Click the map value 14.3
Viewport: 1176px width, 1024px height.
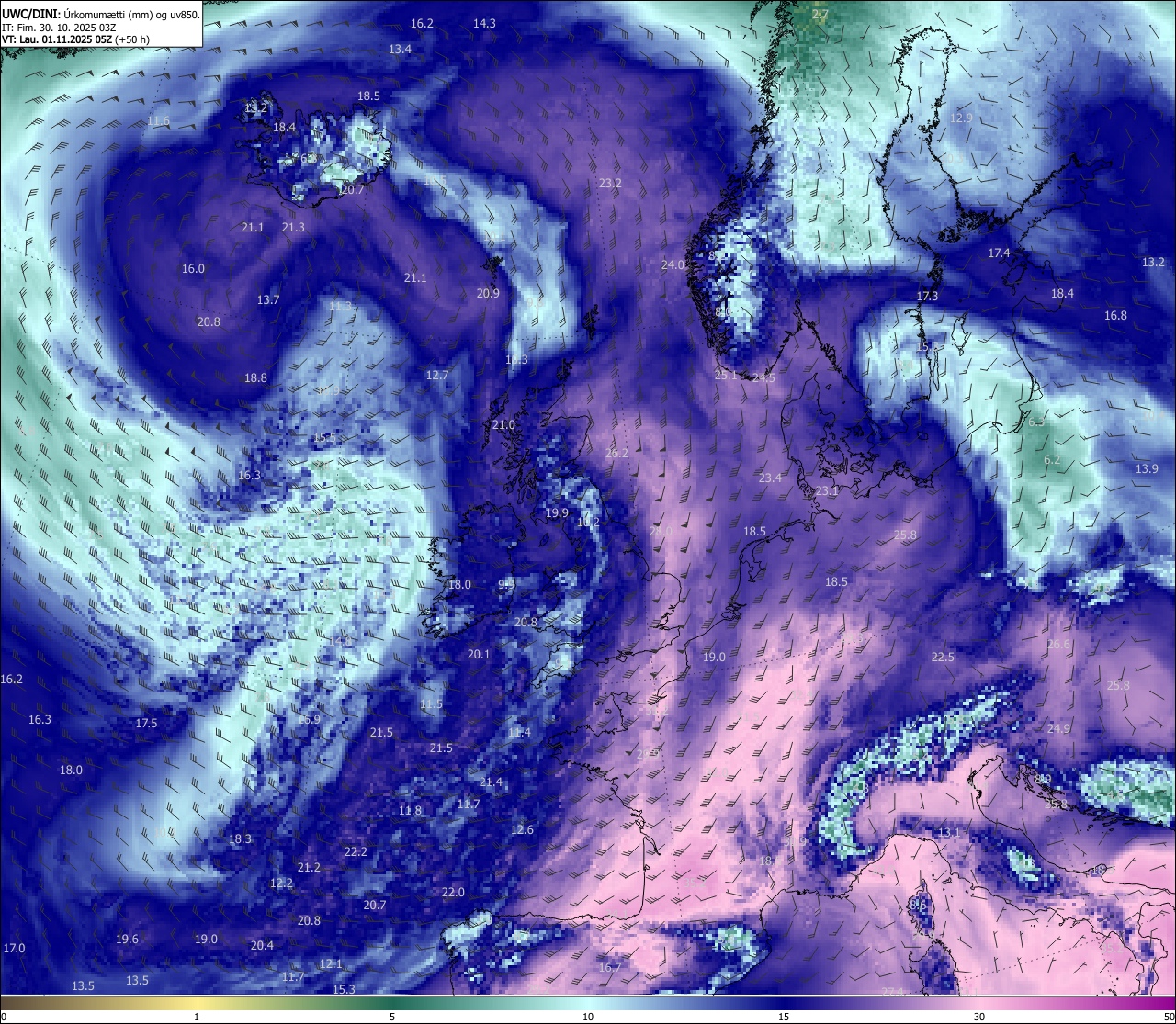coord(484,23)
